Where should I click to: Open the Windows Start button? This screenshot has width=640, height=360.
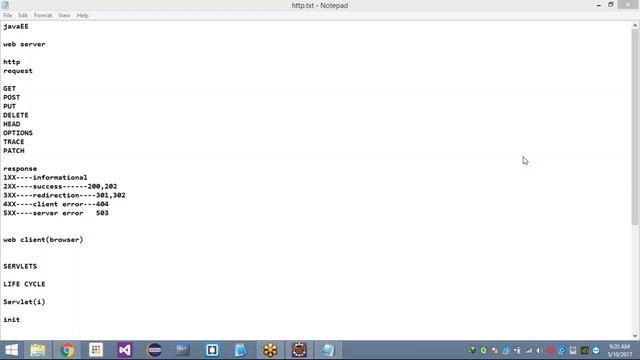pyautogui.click(x=11, y=350)
